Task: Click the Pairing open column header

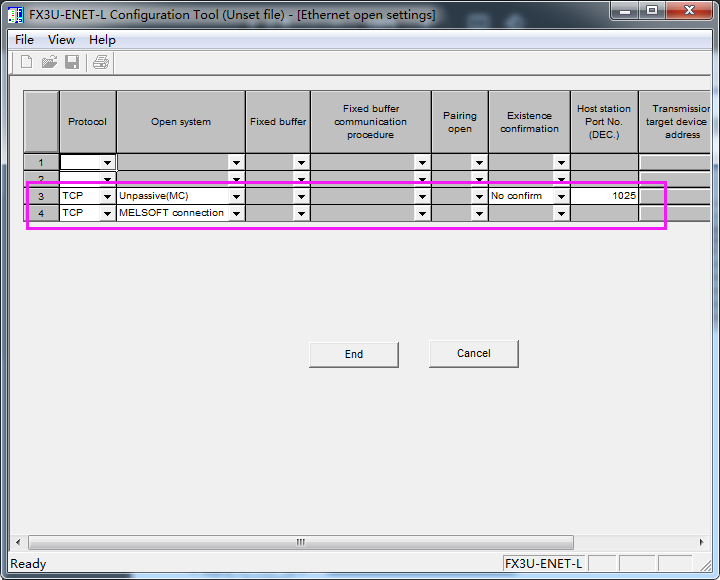Action: tap(460, 122)
